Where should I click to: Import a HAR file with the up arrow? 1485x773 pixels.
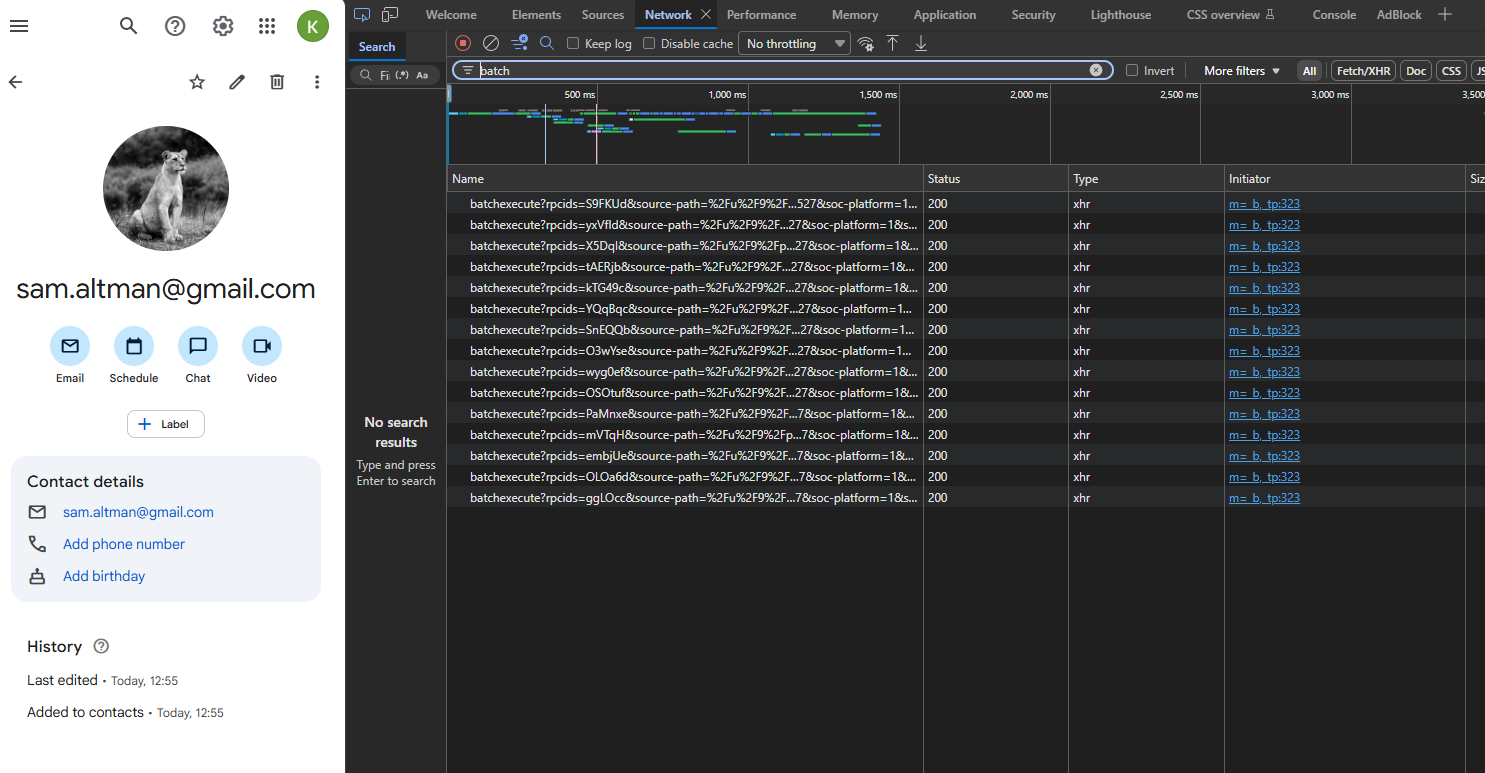(893, 43)
